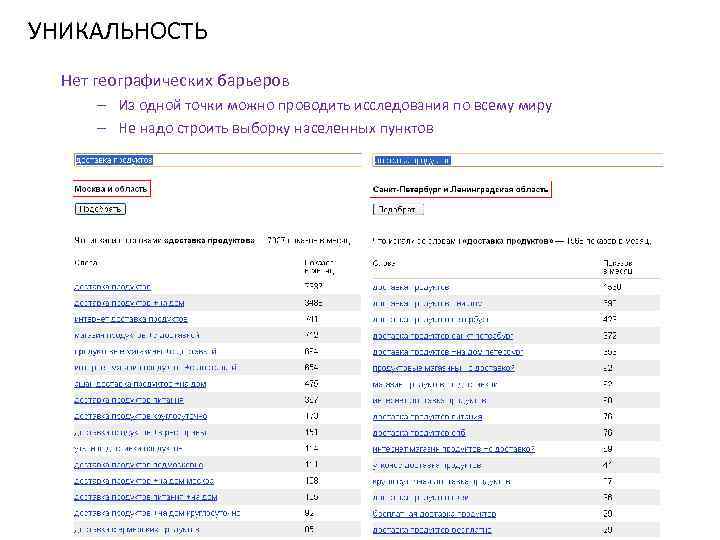This screenshot has height=540, width=720.
Task: Click the search field above Санкт-Петербург region
Action: pyautogui.click(x=515, y=159)
